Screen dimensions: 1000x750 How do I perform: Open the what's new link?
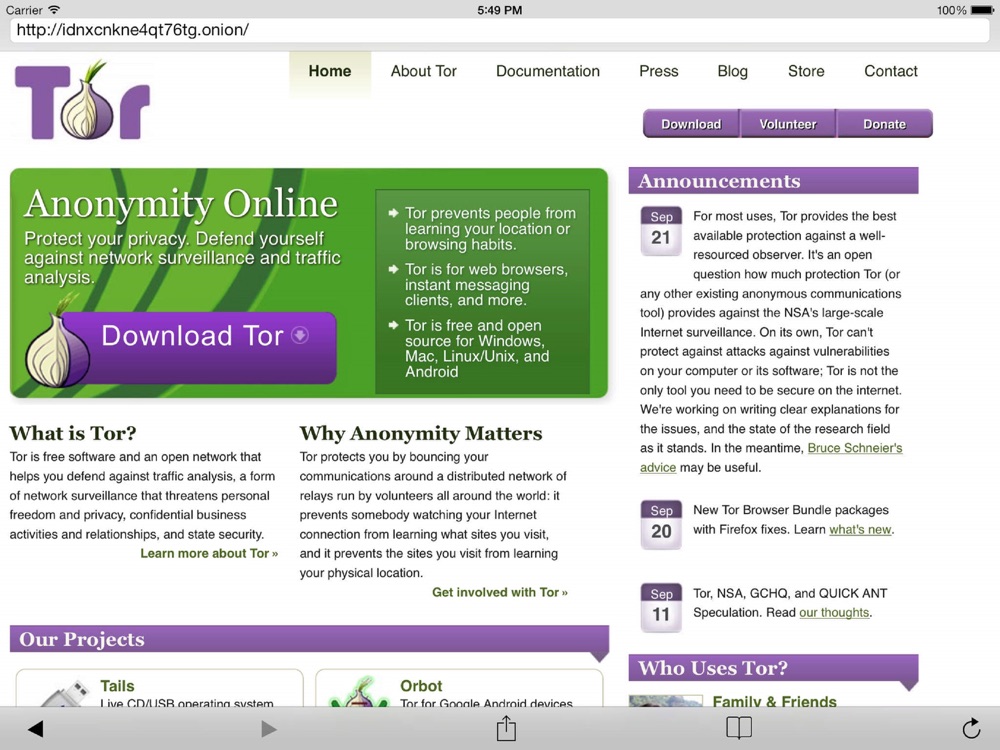[860, 529]
